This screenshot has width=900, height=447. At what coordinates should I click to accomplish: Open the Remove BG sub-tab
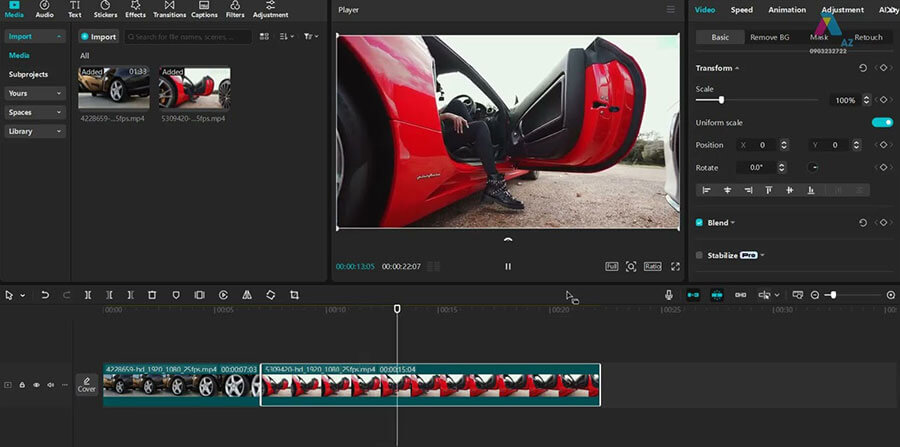click(770, 37)
